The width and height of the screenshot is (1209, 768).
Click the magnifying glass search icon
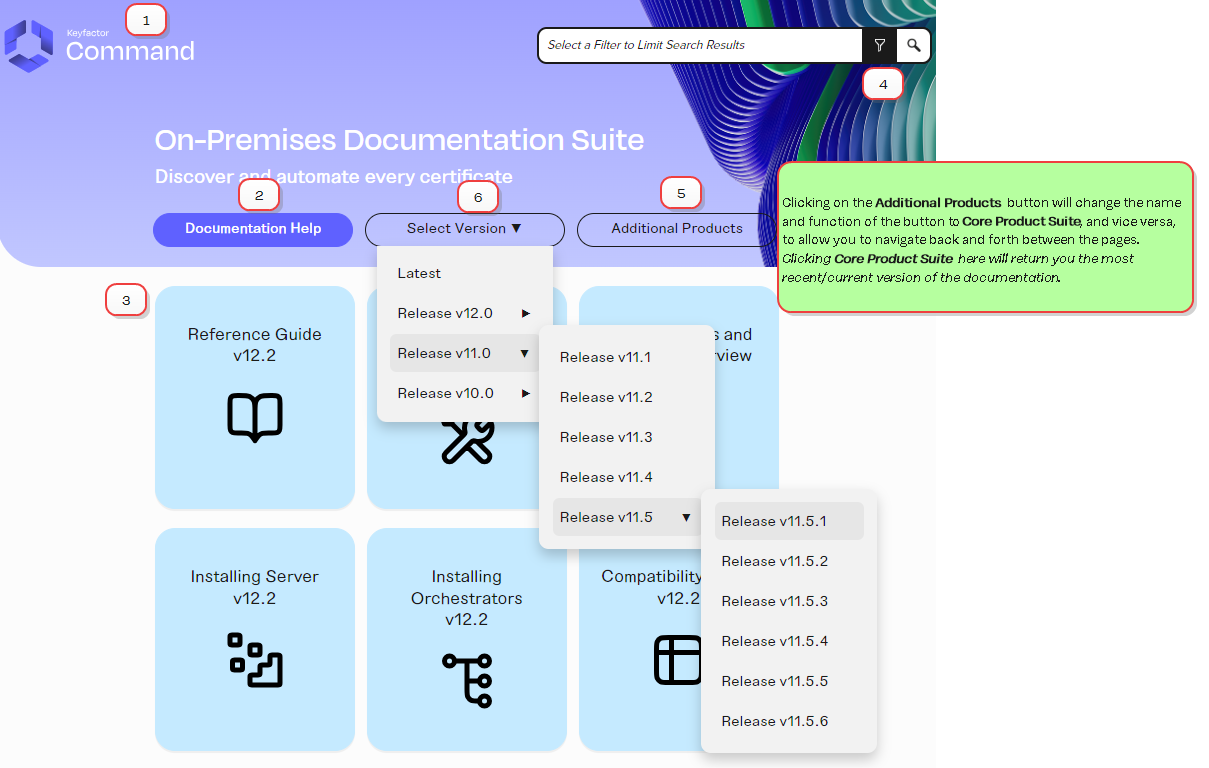[x=914, y=45]
